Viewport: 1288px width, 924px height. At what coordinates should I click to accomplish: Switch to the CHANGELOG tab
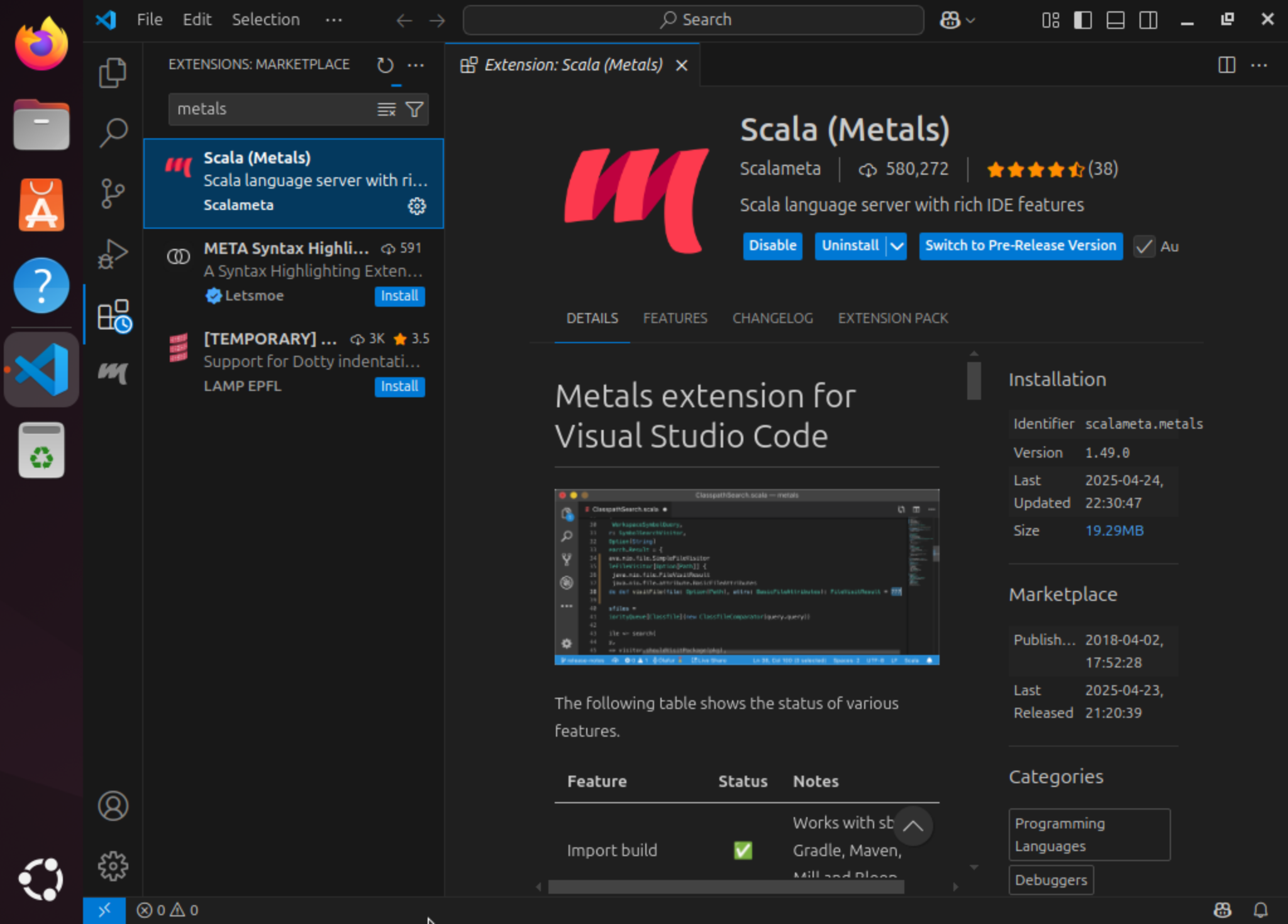[772, 318]
